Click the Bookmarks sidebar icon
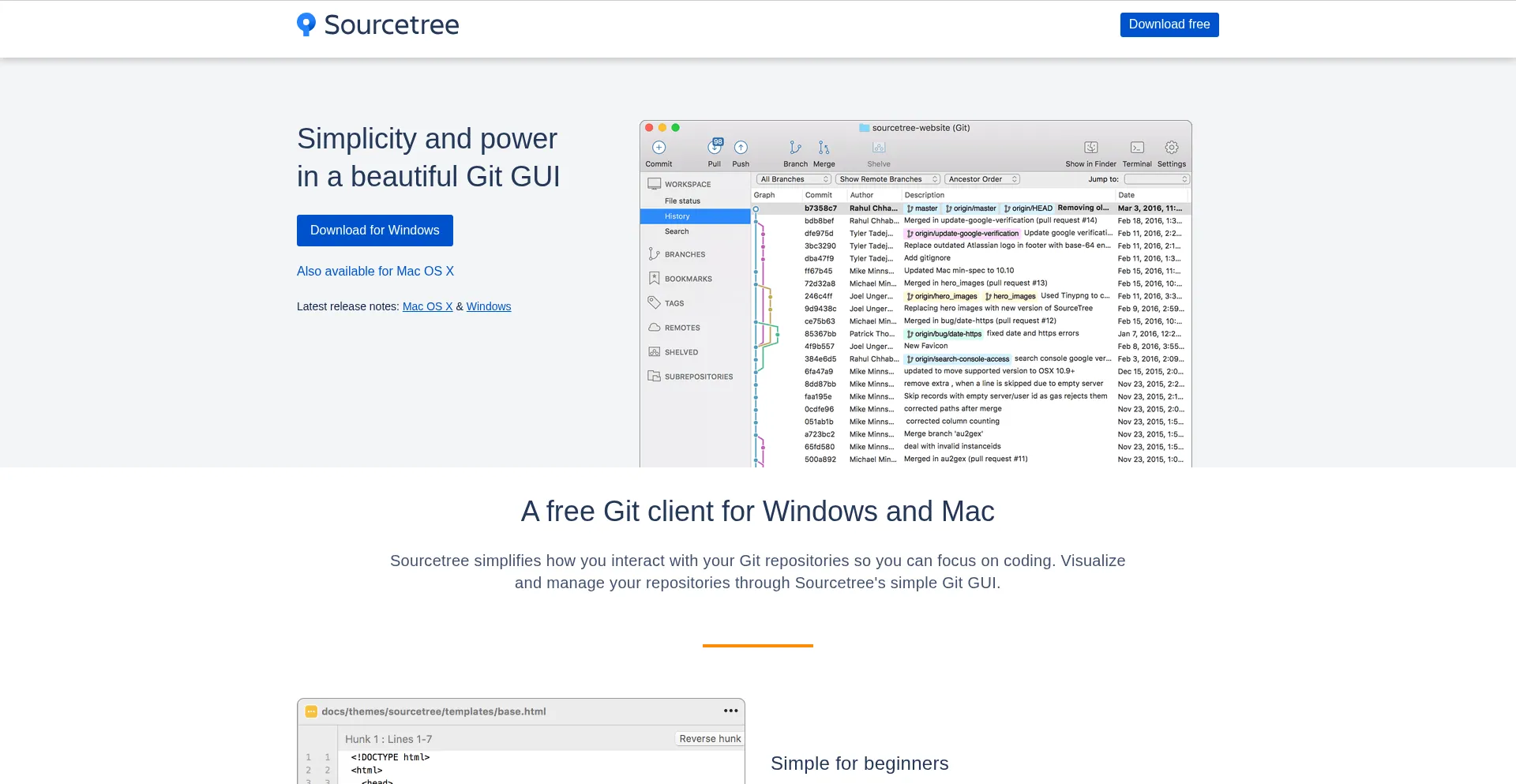Screen dimensions: 1516x784 click(654, 279)
